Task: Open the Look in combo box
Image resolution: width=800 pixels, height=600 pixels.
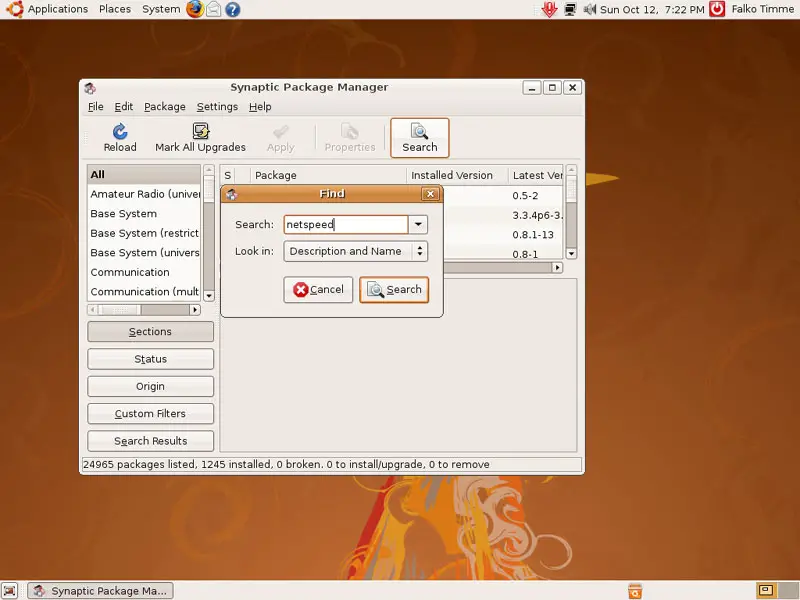Action: [x=355, y=252]
